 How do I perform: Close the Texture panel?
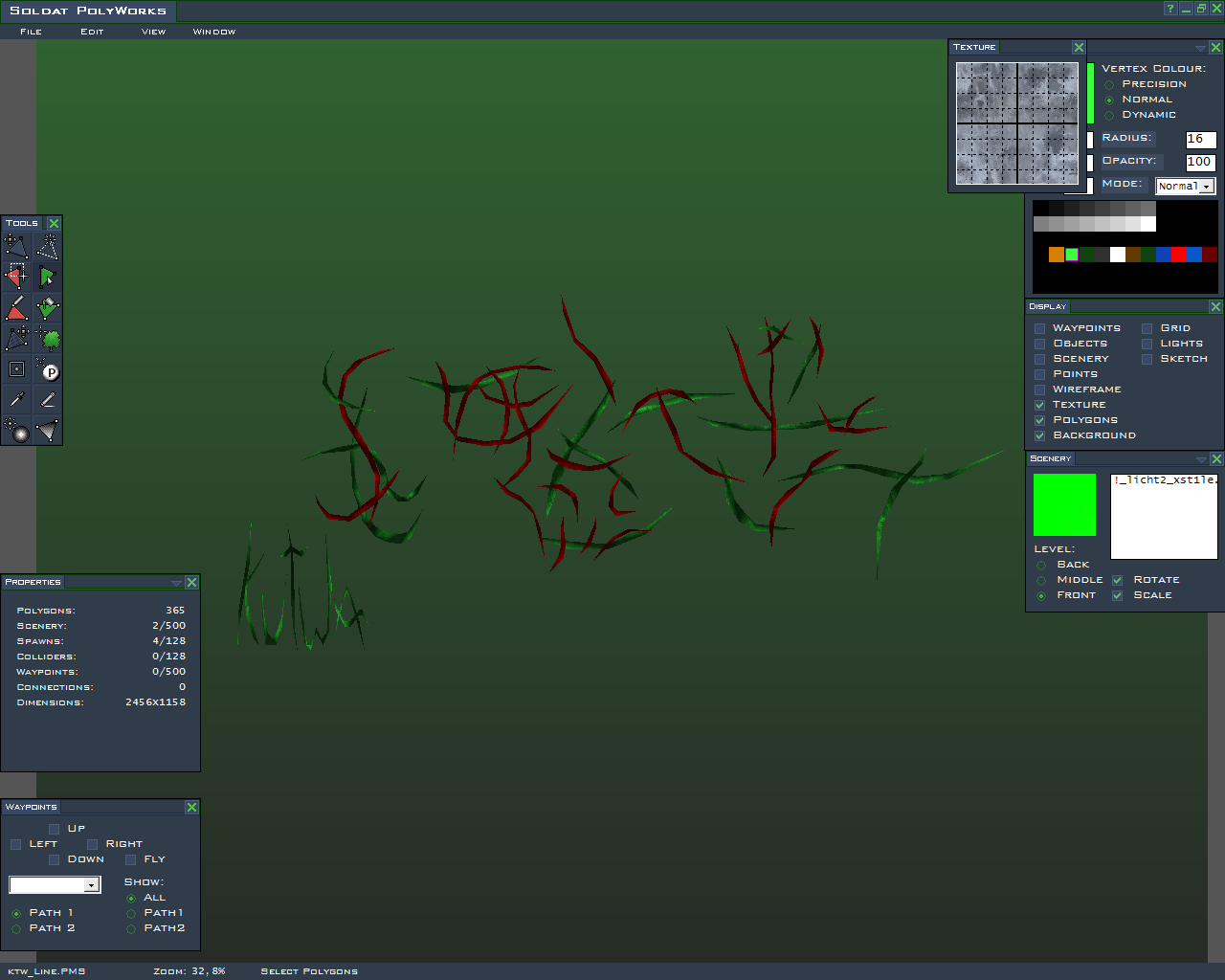[x=1079, y=47]
